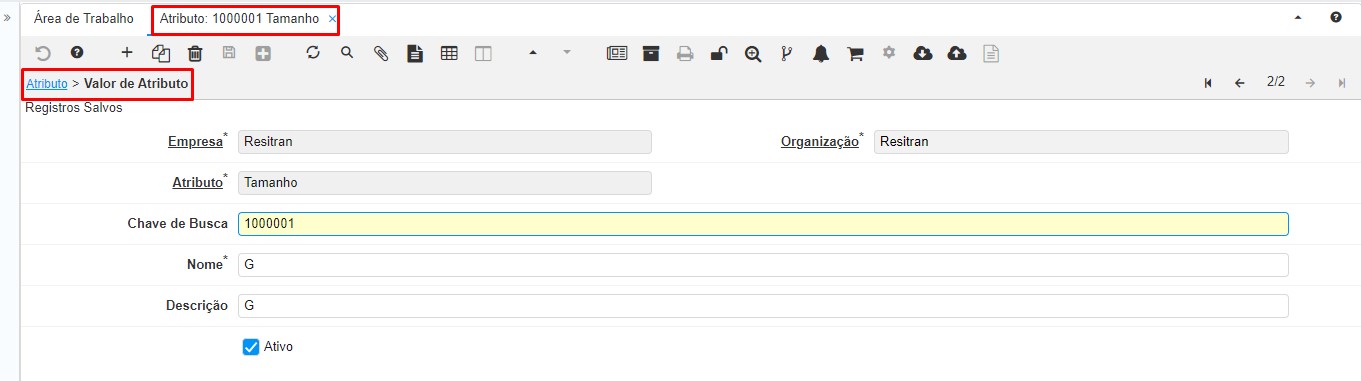
Task: Click the Save and New icon
Action: pyautogui.click(x=263, y=53)
